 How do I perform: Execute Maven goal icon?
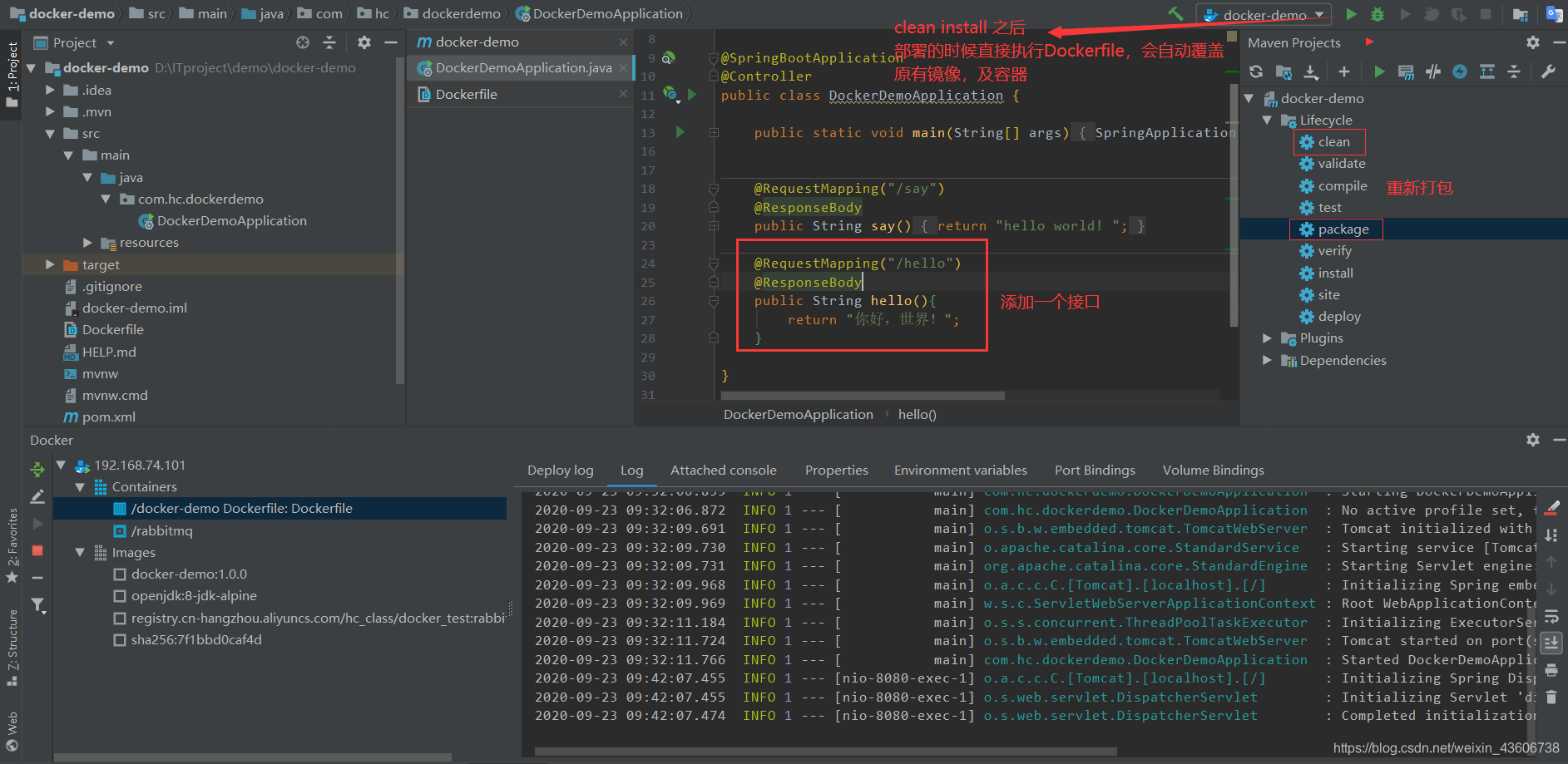click(1406, 72)
